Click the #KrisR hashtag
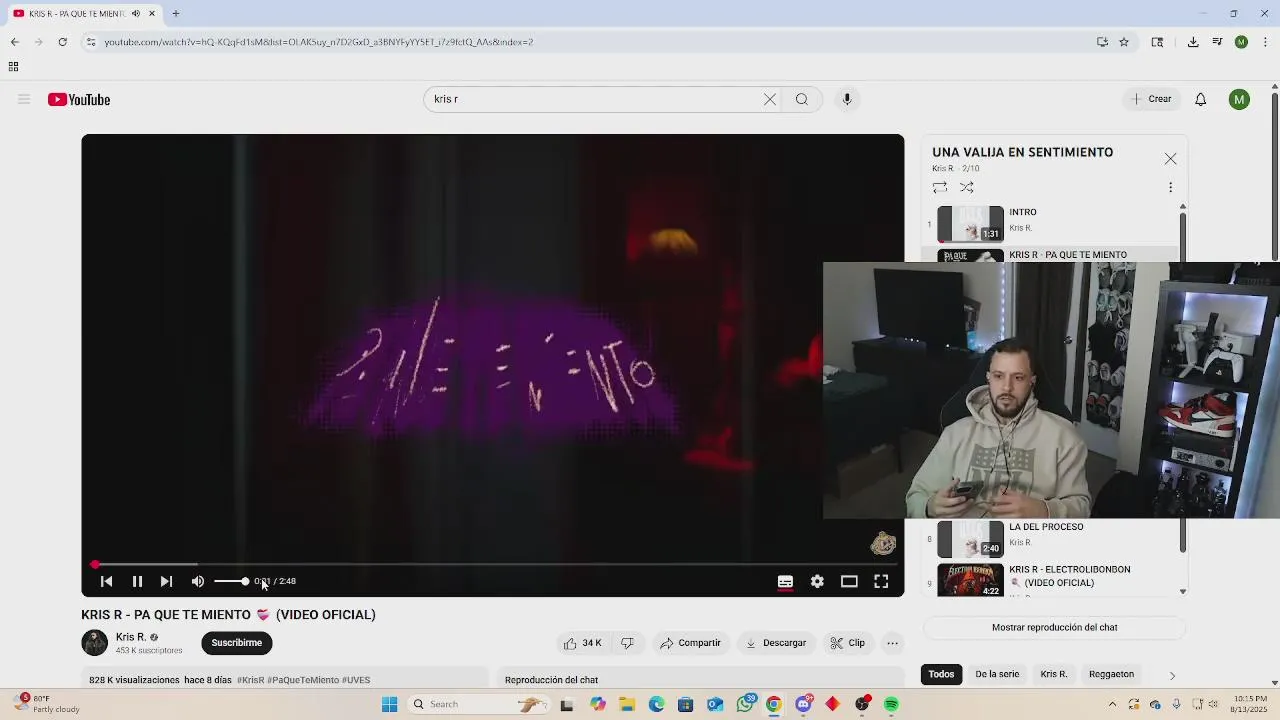Image resolution: width=1280 pixels, height=720 pixels. (x=250, y=680)
